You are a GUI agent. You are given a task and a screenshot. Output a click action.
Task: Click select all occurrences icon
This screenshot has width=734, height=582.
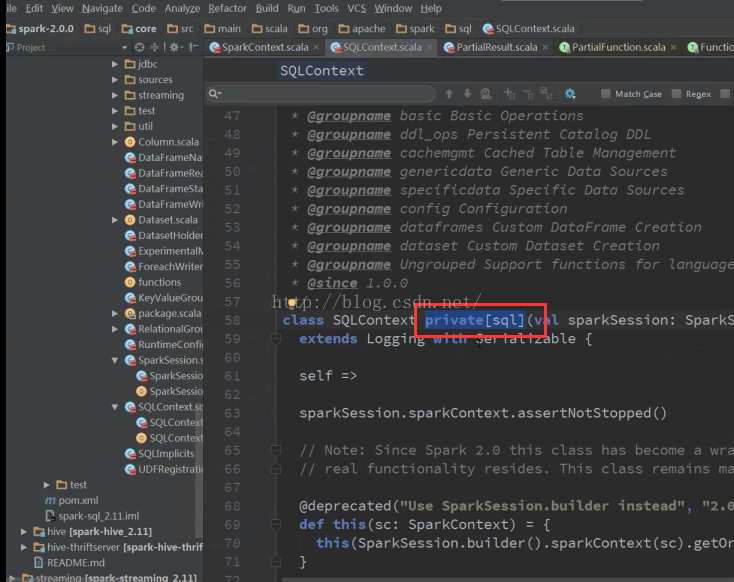[547, 94]
